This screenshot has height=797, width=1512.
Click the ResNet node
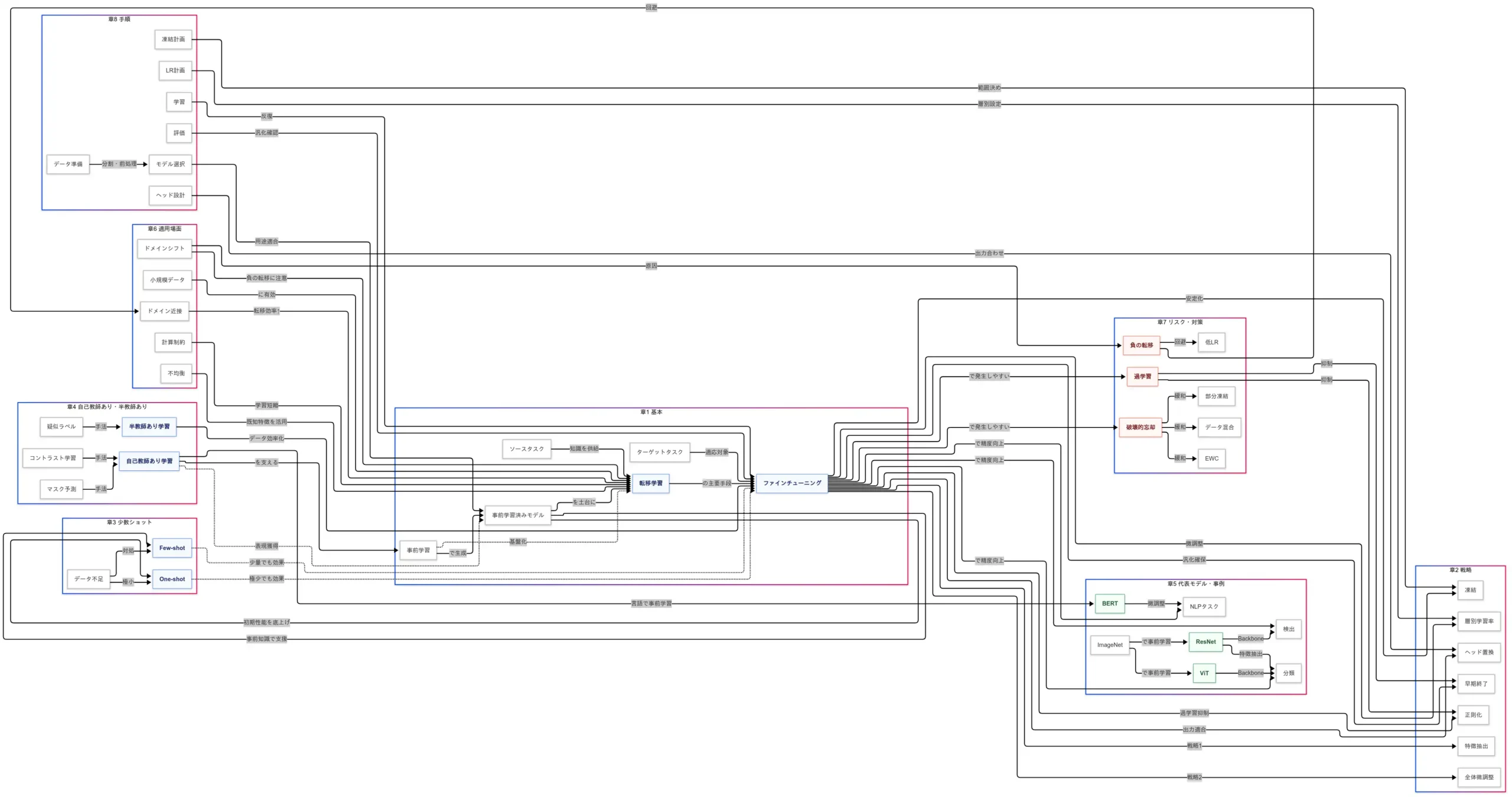[1205, 642]
